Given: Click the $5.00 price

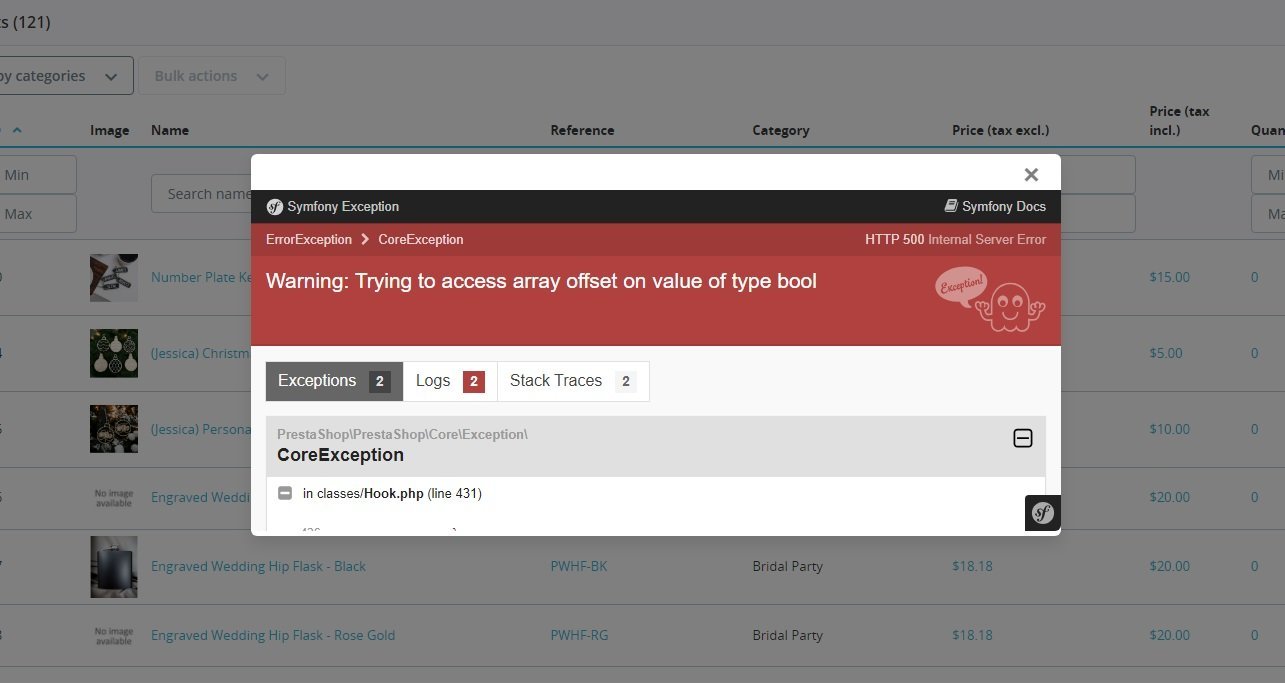Looking at the screenshot, I should pyautogui.click(x=1166, y=353).
